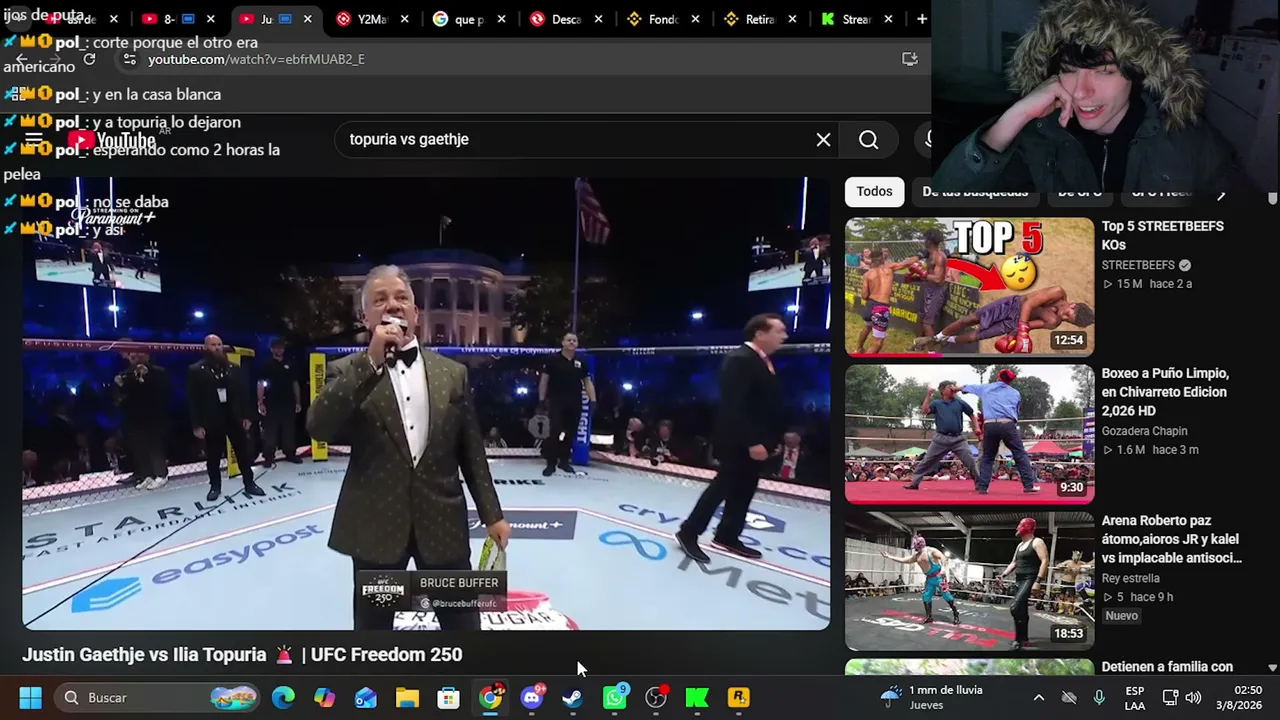The image size is (1280, 720).
Task: Open the ESP LAA language switcher
Action: pyautogui.click(x=1135, y=697)
